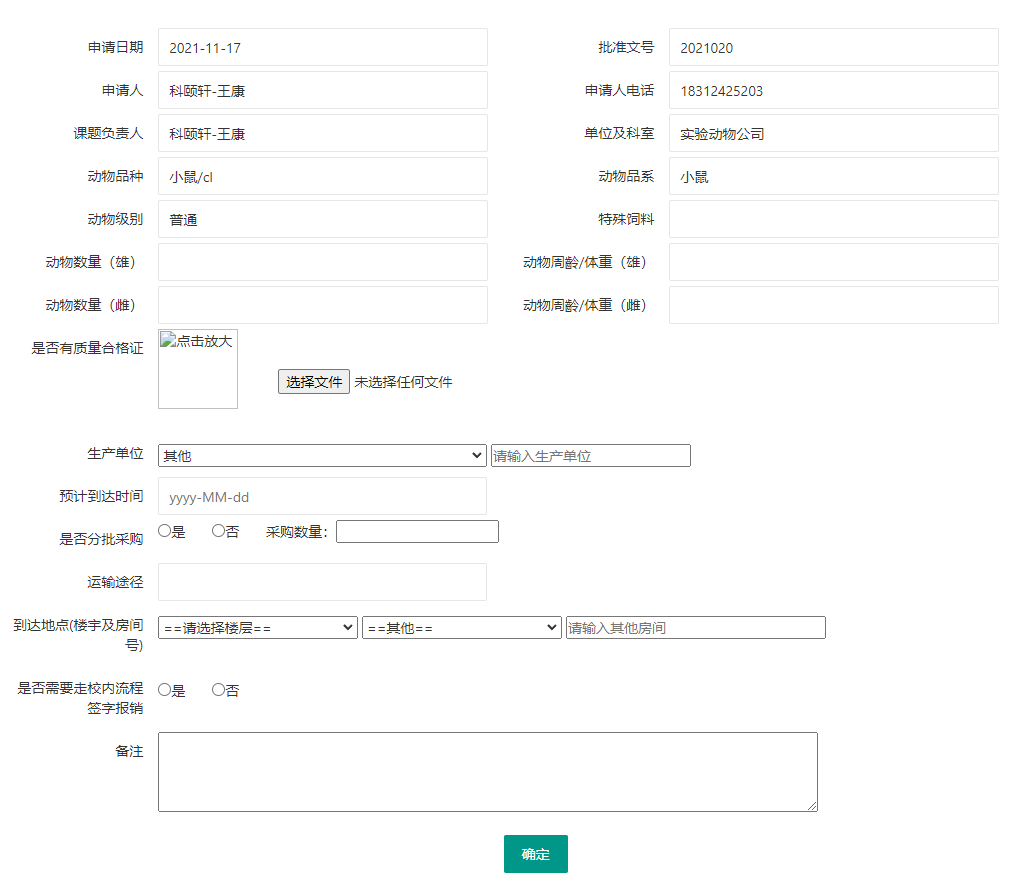Click the 运输途径 input field
Image resolution: width=1035 pixels, height=887 pixels.
[x=322, y=582]
